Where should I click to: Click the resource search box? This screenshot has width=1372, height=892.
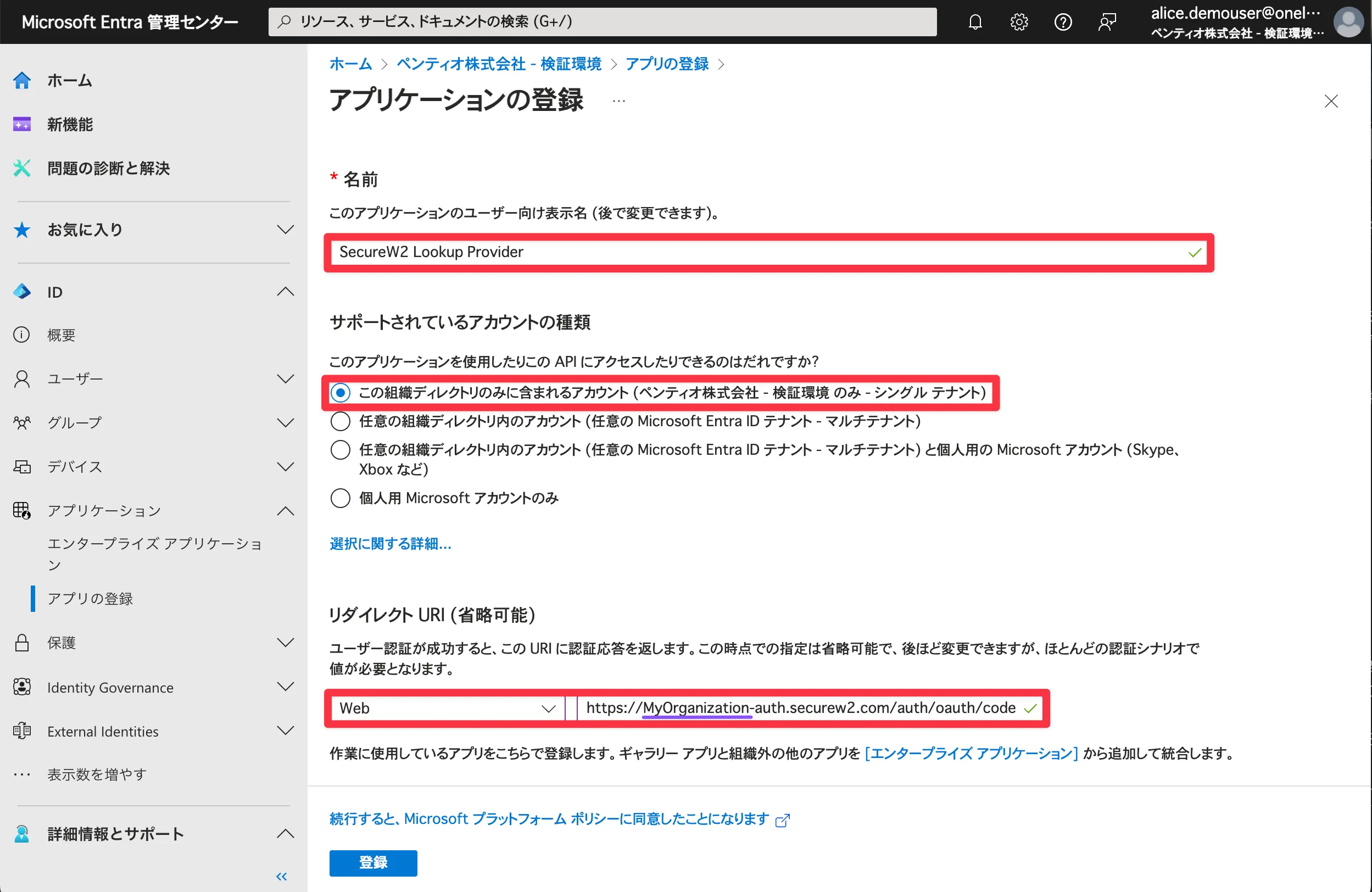pos(602,22)
